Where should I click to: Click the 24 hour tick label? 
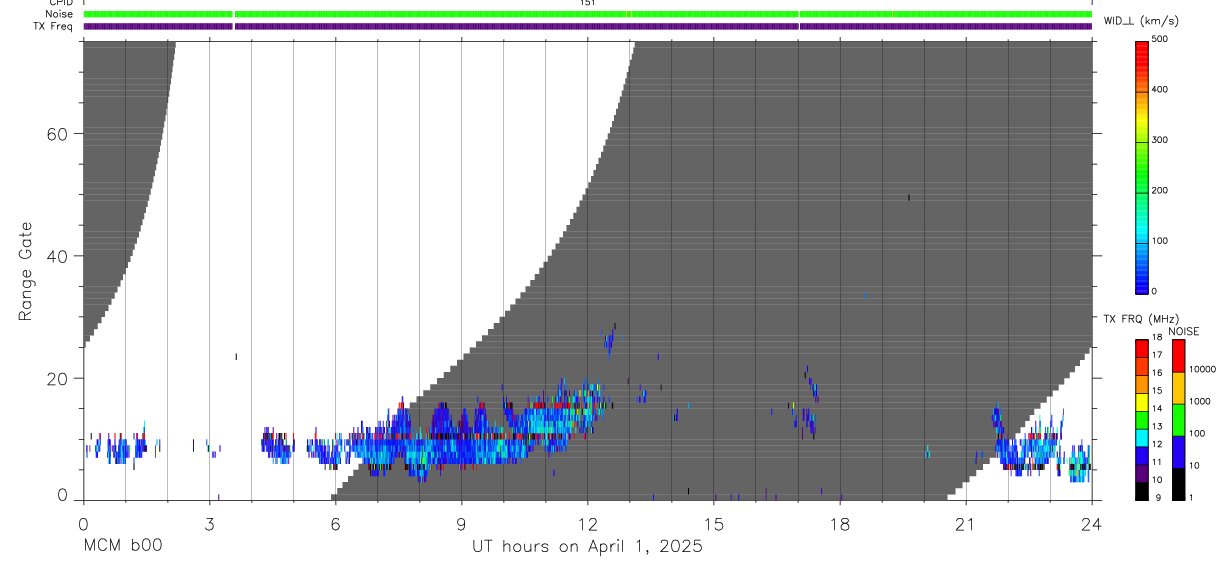click(x=1091, y=524)
